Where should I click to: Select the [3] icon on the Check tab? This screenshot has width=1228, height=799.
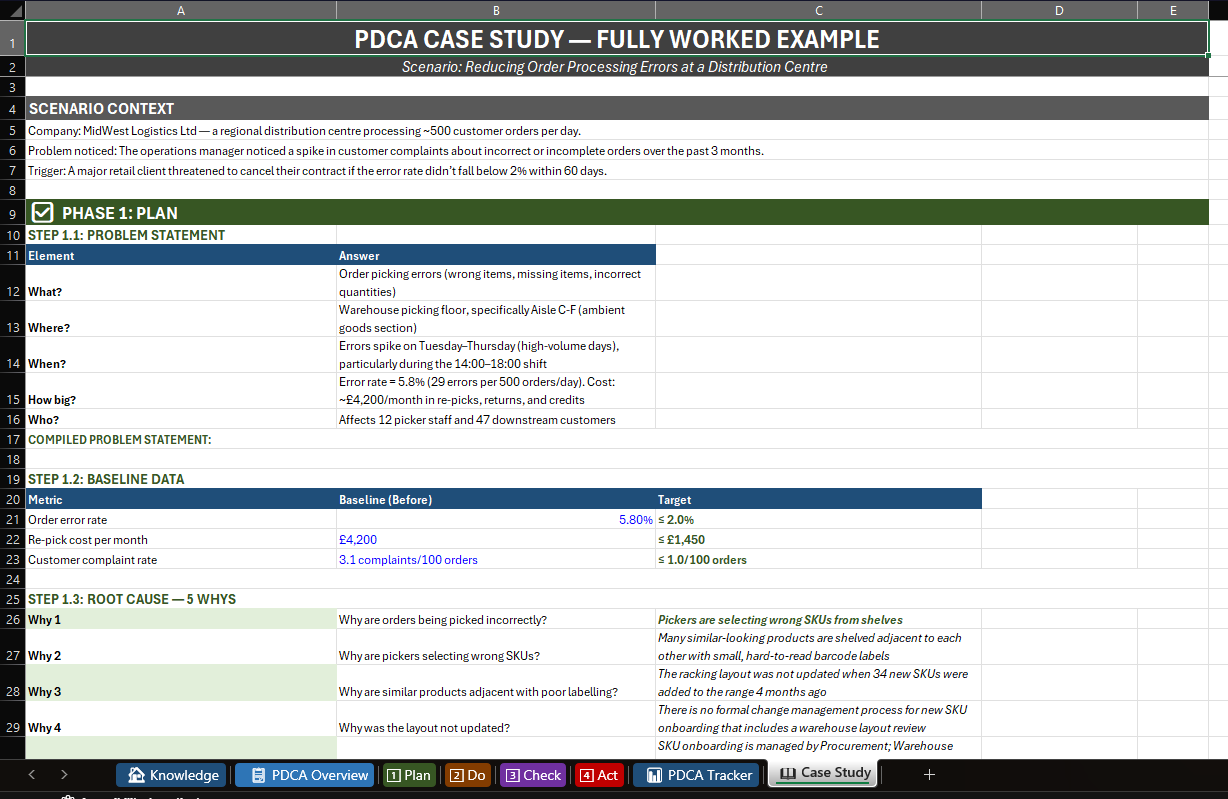pyautogui.click(x=513, y=774)
